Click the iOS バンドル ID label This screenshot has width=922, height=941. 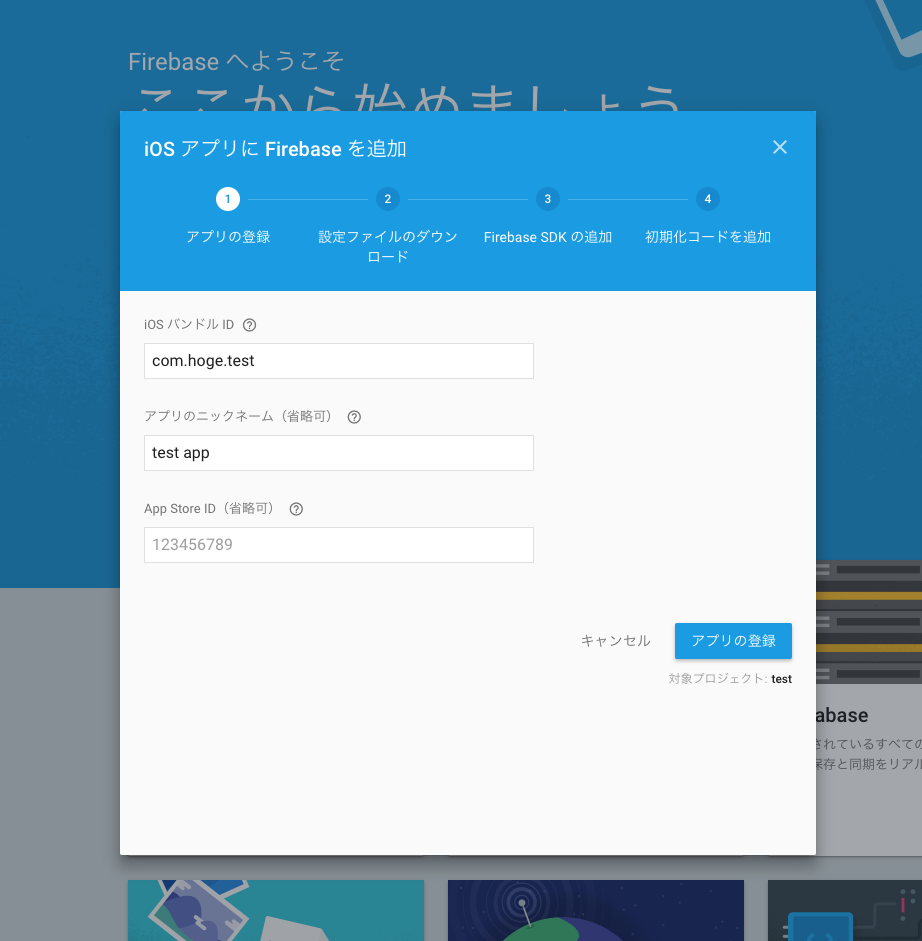coord(189,324)
